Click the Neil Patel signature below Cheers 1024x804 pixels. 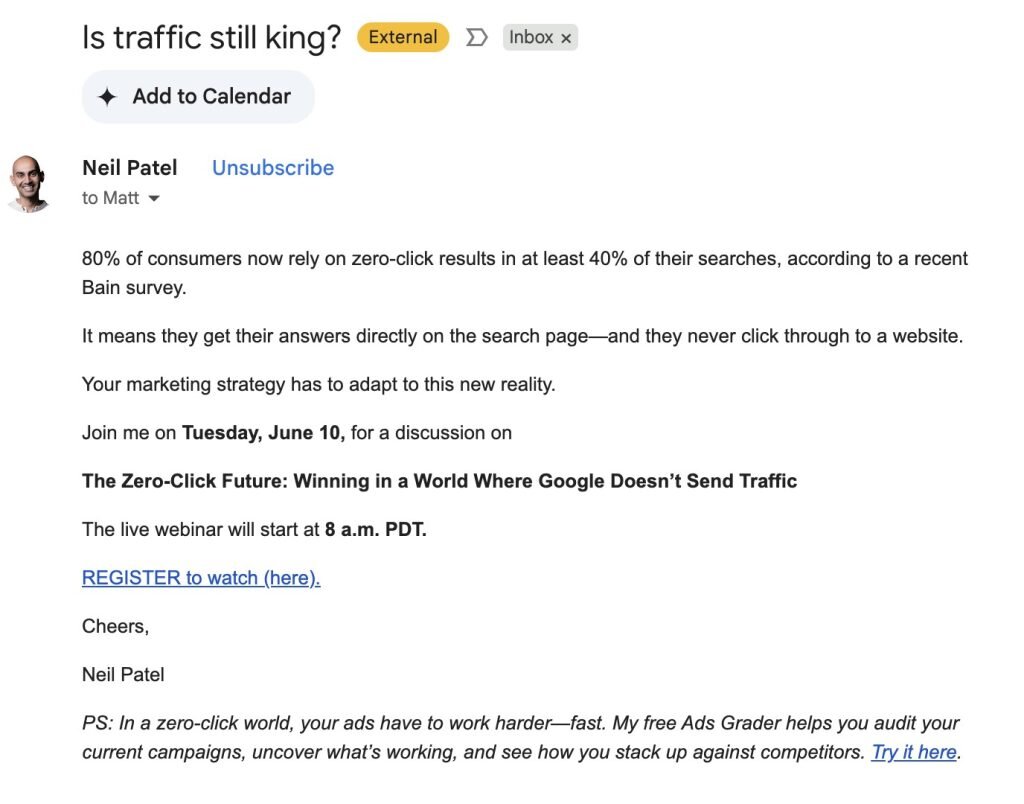(123, 675)
